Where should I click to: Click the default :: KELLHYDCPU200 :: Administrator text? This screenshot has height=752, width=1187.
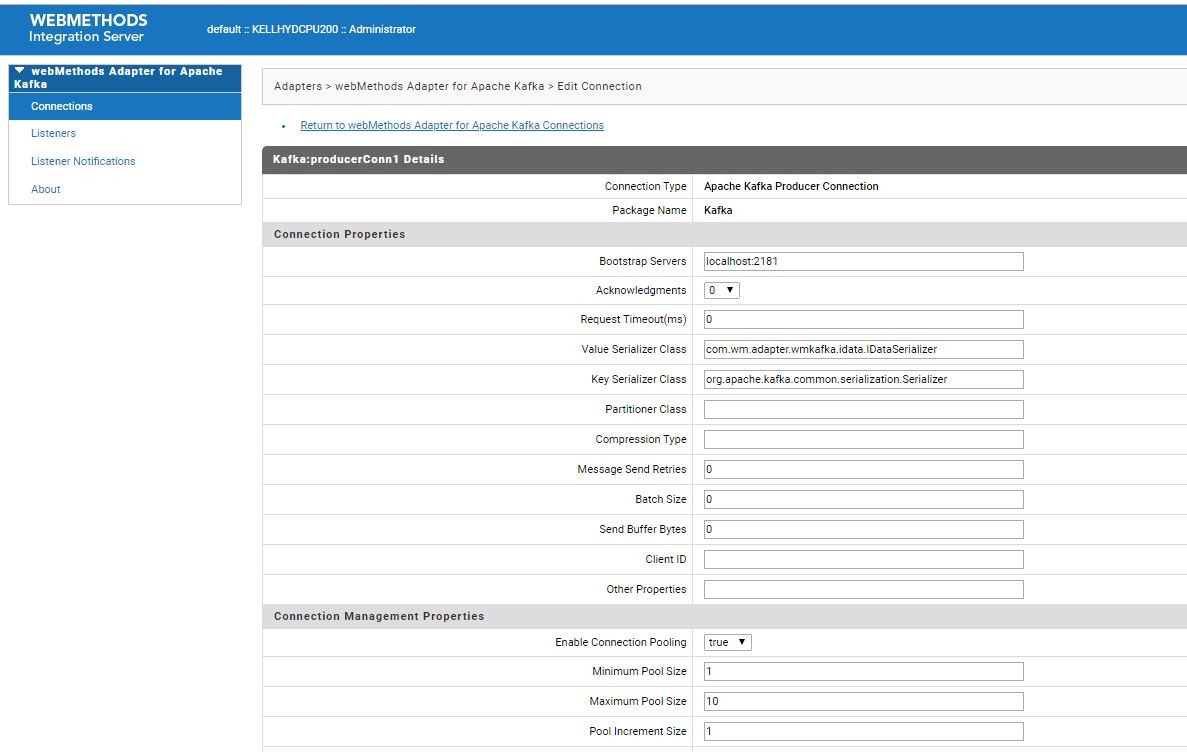point(311,30)
